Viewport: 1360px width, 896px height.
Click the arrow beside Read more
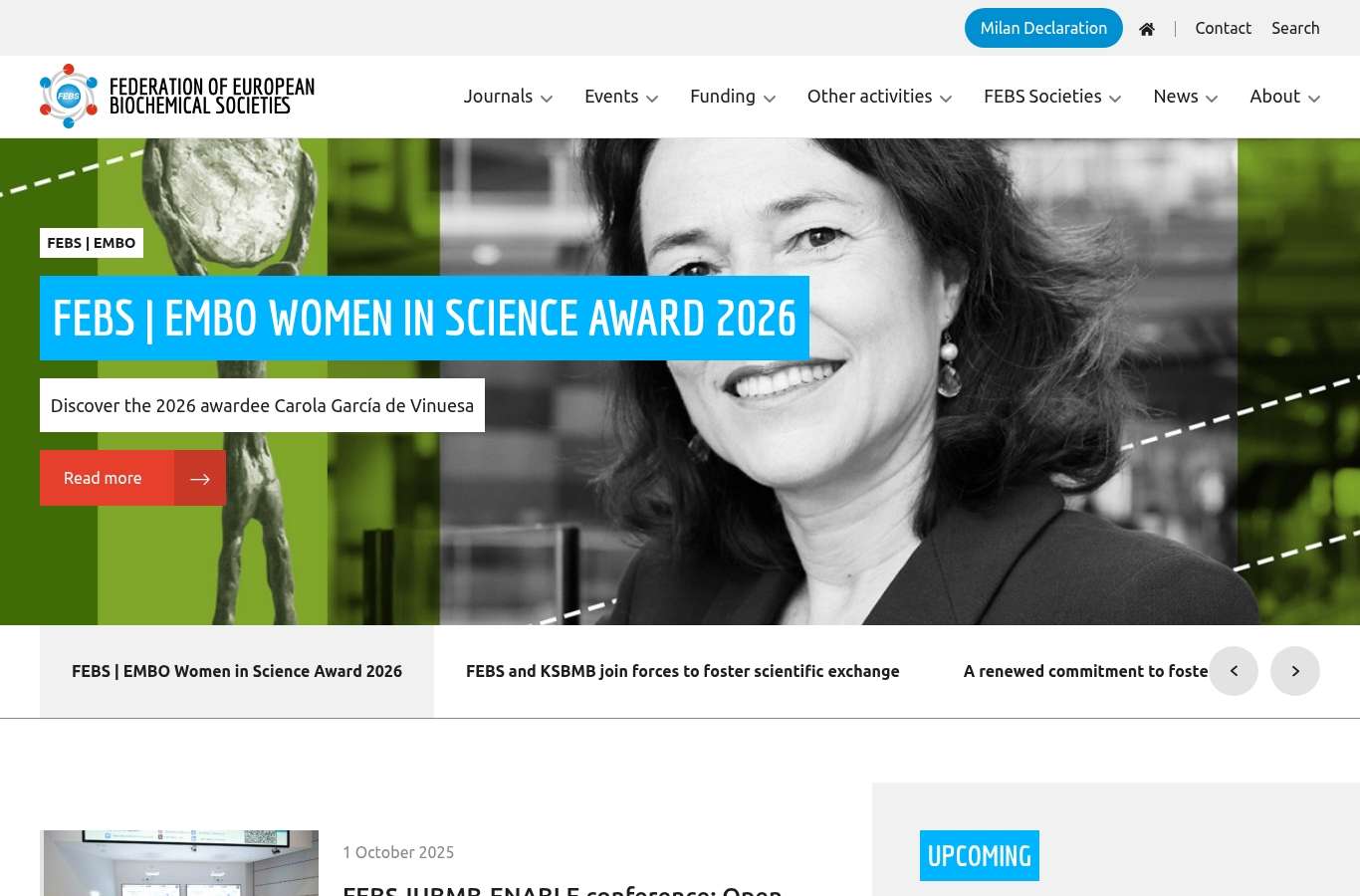click(200, 479)
